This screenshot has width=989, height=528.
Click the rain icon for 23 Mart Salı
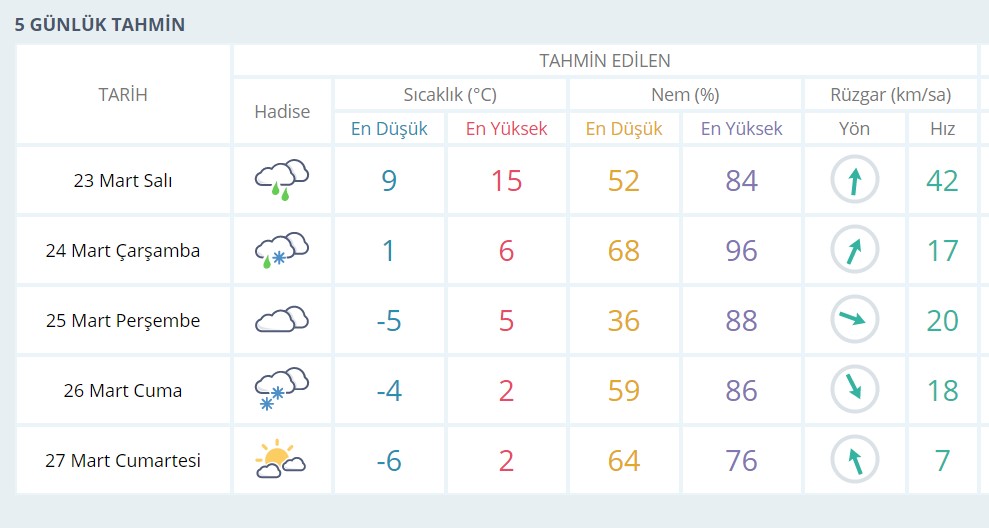point(282,180)
